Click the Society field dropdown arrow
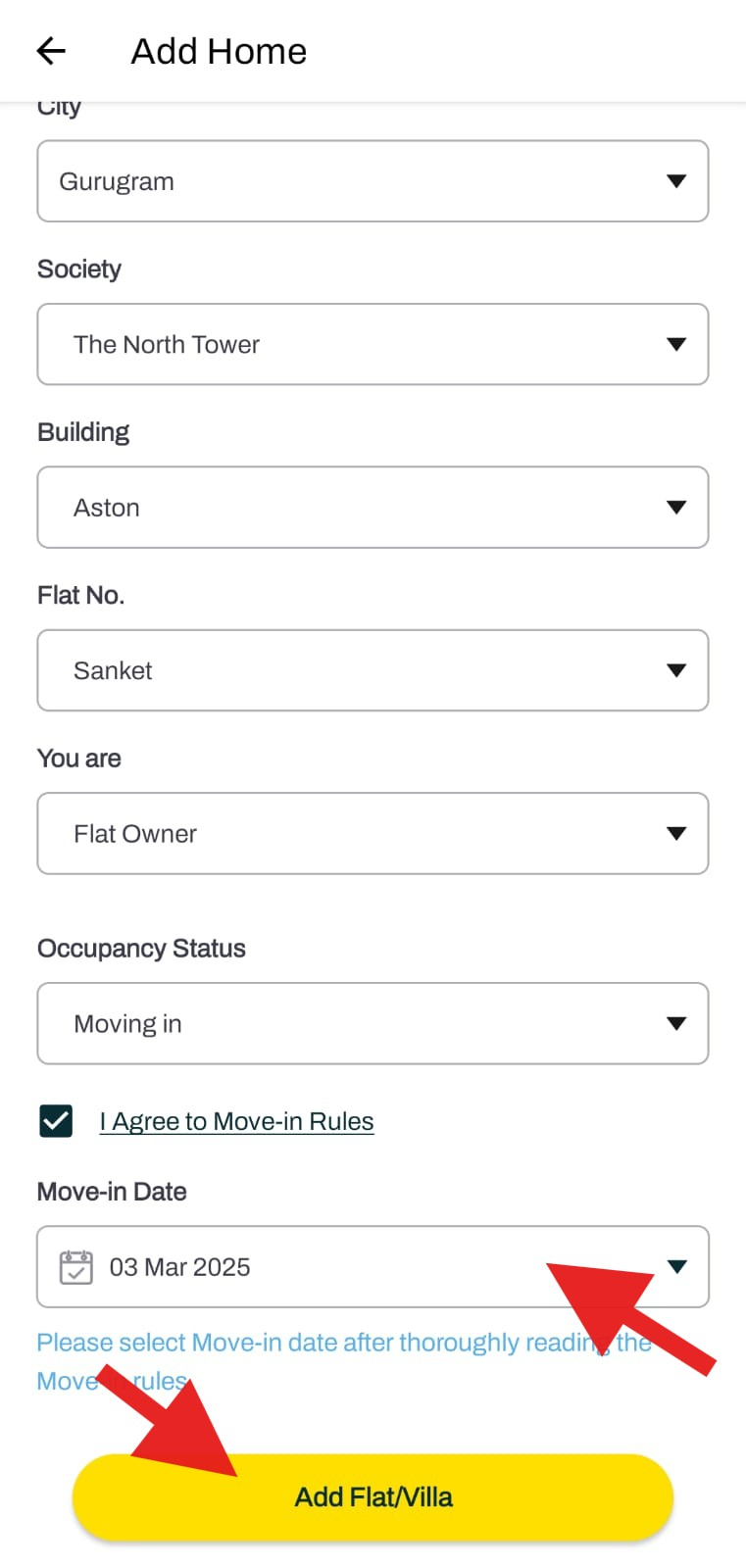 675,344
